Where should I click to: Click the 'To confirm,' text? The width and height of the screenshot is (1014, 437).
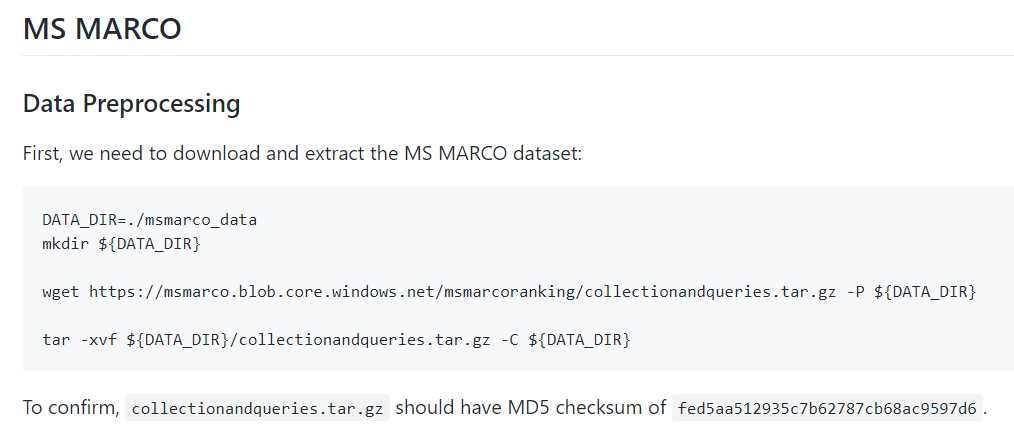click(x=70, y=408)
